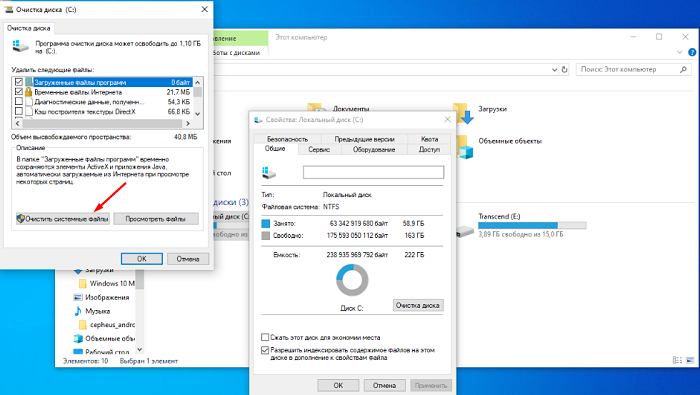Viewport: 700px width, 395px height.
Task: Click right arrow of horizontal list scrollbar
Action: click(188, 123)
